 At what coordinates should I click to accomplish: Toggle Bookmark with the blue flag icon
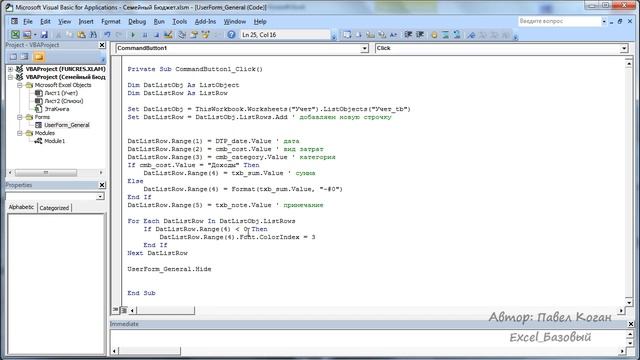click(471, 35)
